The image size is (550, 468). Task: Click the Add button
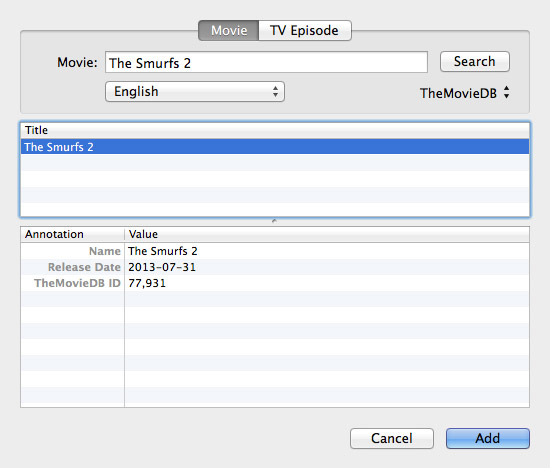488,438
